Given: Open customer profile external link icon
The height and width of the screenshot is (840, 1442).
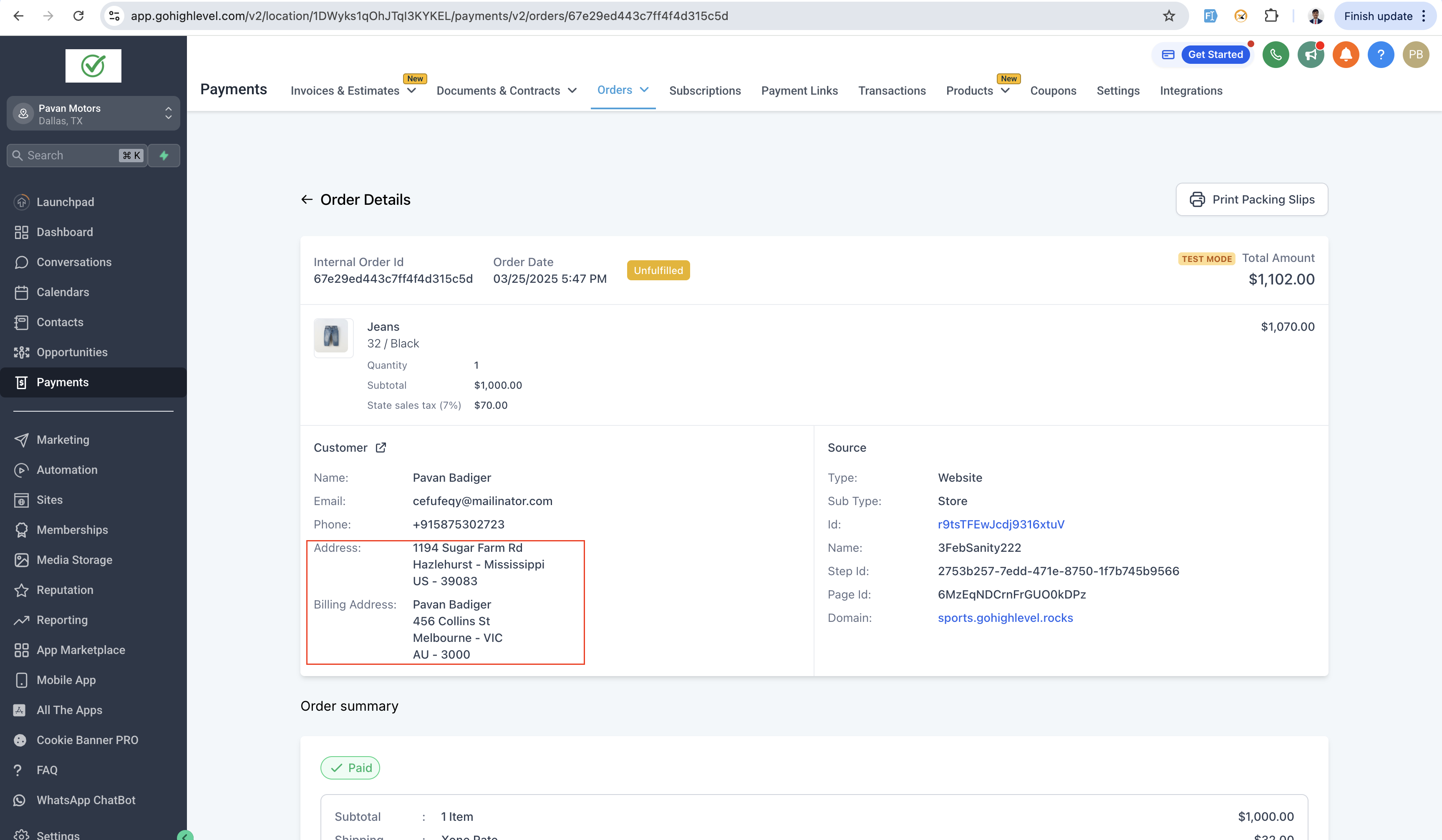Looking at the screenshot, I should 381,447.
